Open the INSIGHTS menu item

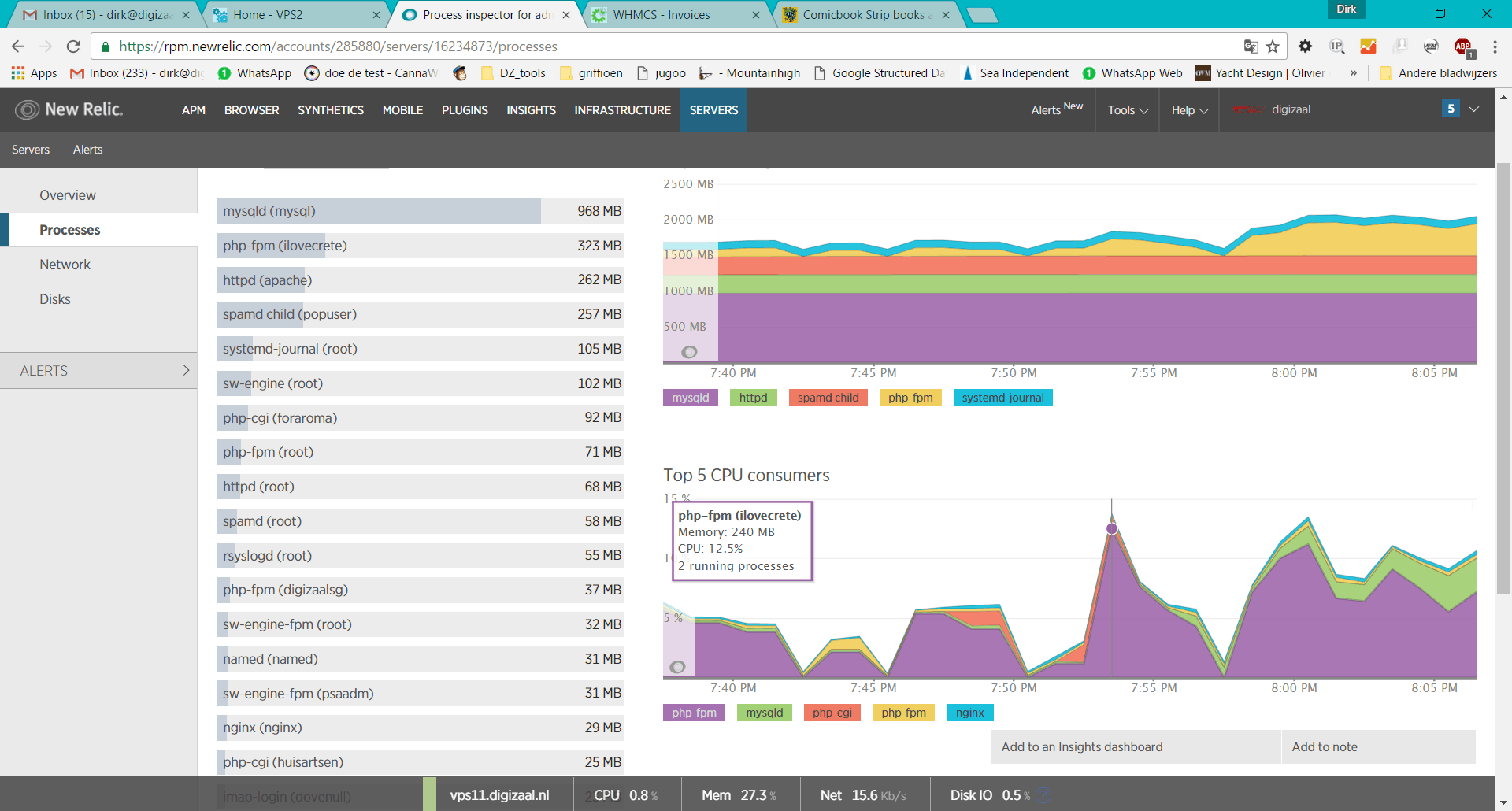532,110
